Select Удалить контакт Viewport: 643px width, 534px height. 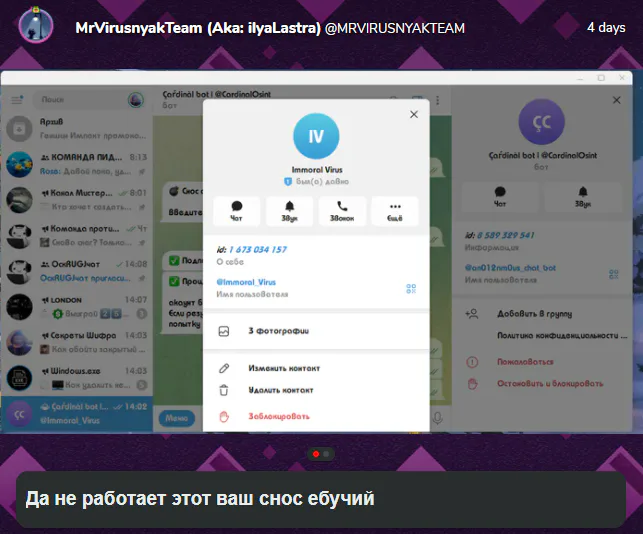click(x=281, y=390)
